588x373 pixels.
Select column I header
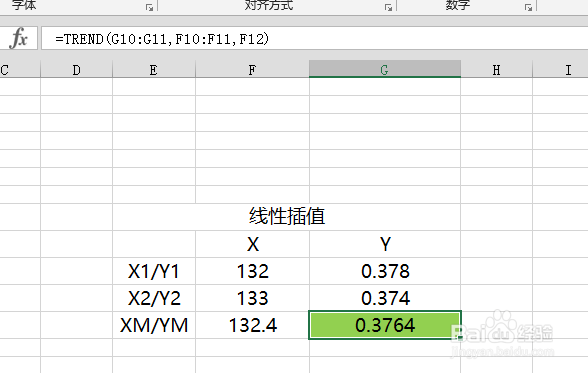click(560, 69)
